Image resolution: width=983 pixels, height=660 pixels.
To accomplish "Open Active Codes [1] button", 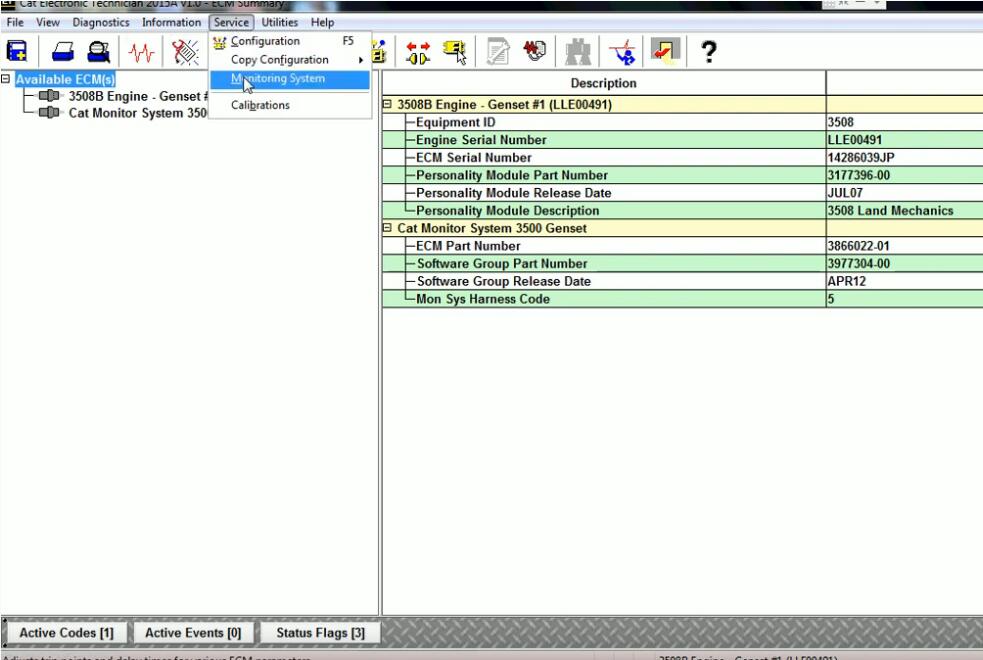I will click(66, 632).
